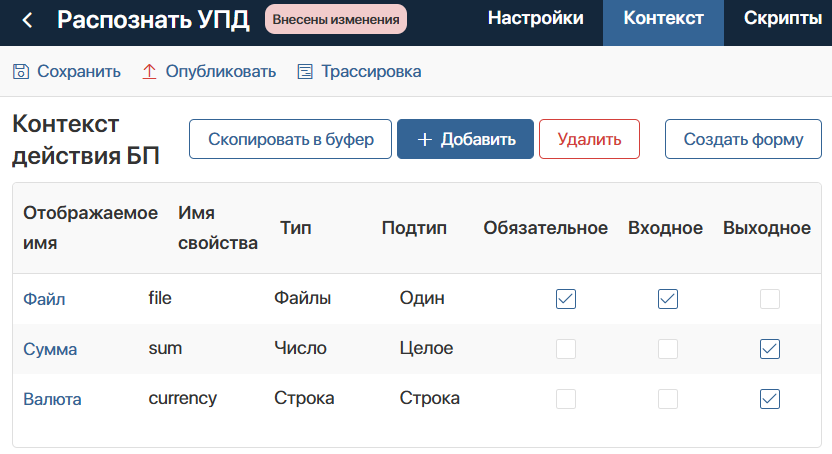Click the Save floppy disk icon
Viewport: 832px width, 454px height.
pyautogui.click(x=21, y=72)
